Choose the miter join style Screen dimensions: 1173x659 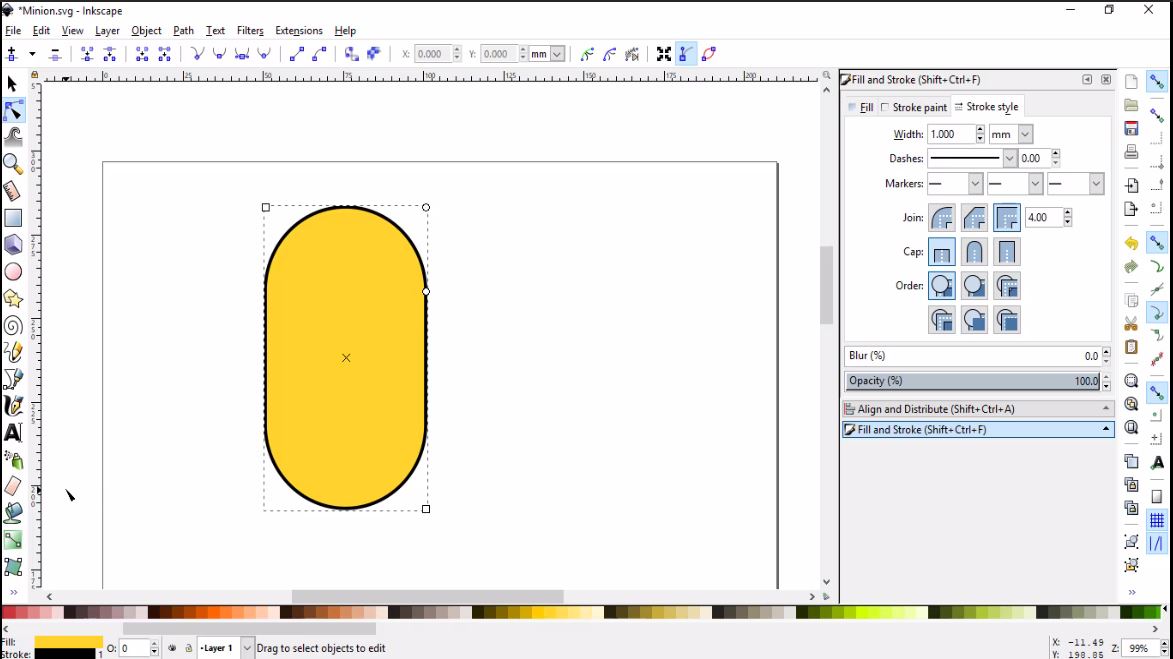1007,218
